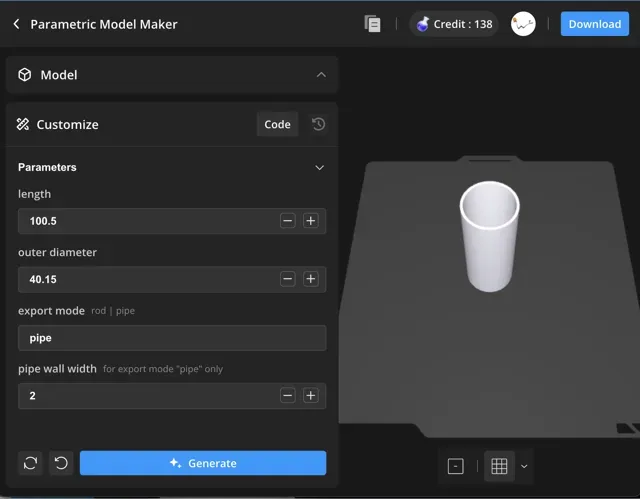Go back using the header arrow
This screenshot has height=499, width=640.
16,24
